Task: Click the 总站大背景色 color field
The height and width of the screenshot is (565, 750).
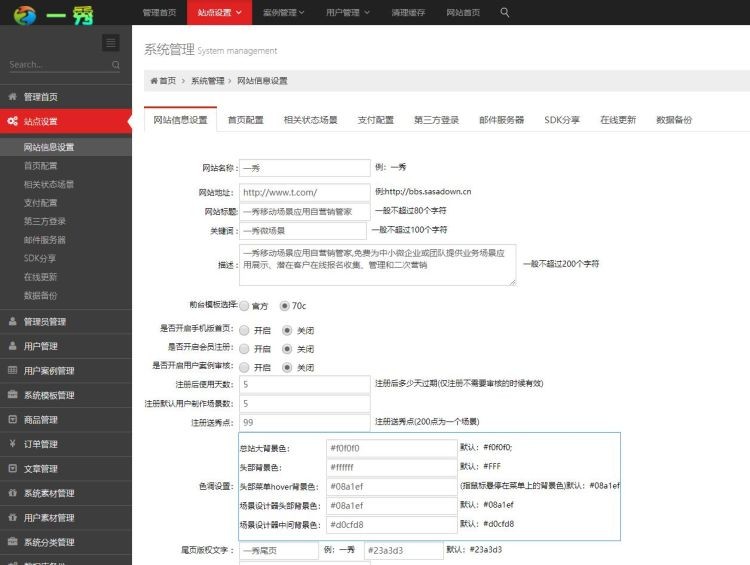Action: (391, 448)
